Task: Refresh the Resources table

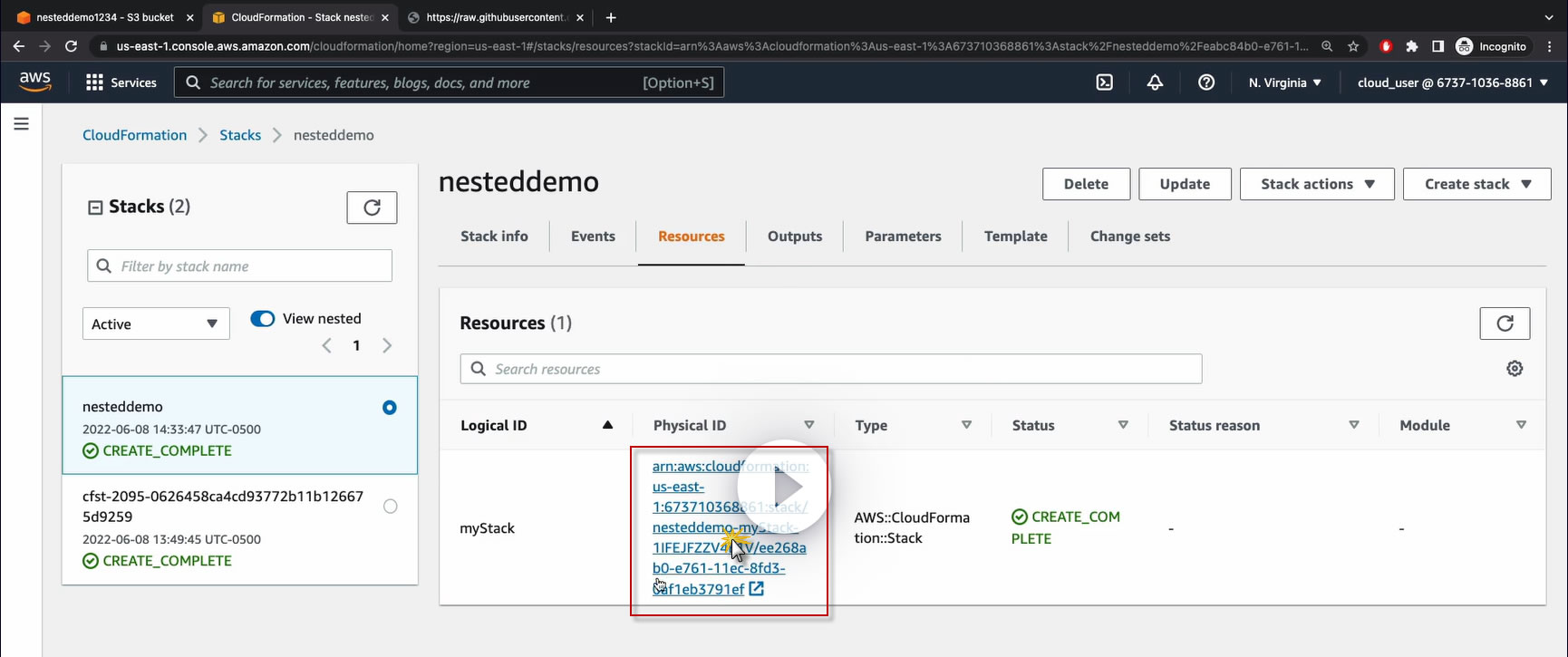Action: pos(1505,324)
